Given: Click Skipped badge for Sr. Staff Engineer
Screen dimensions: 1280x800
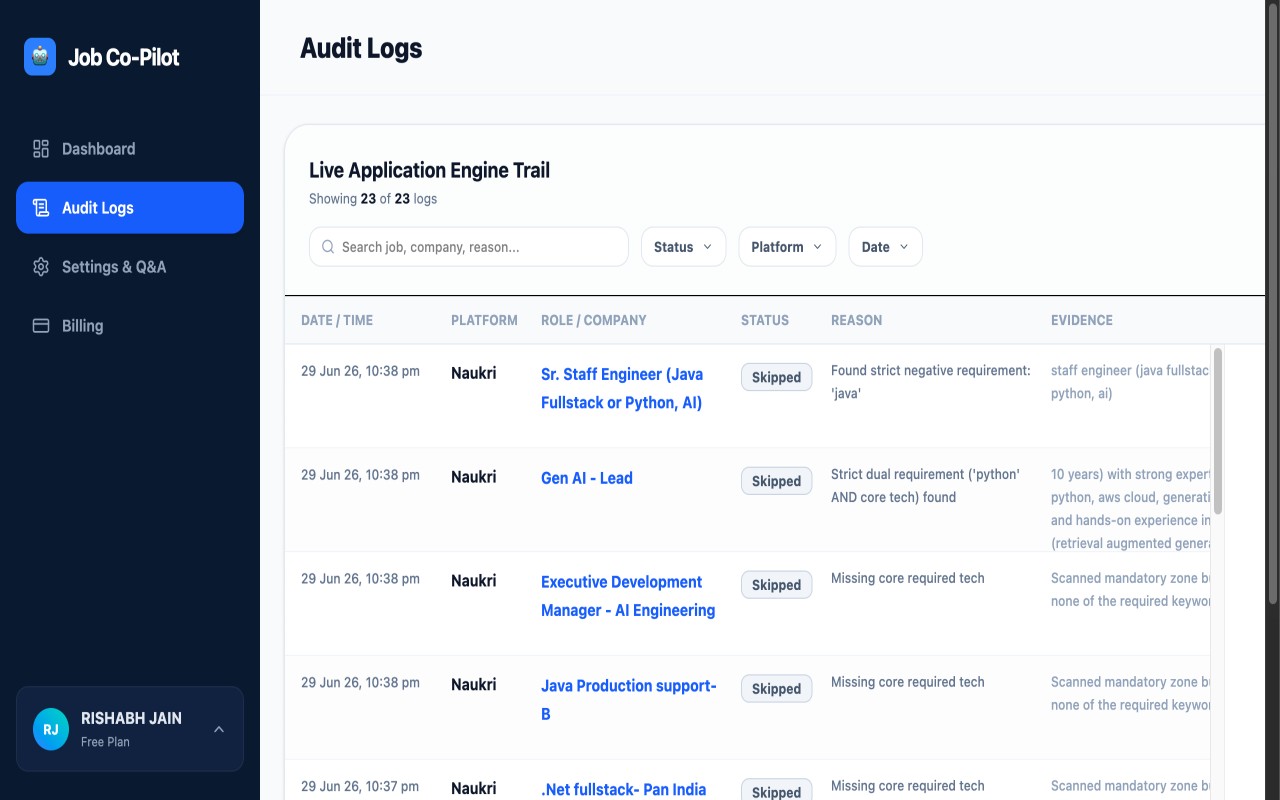Looking at the screenshot, I should [x=776, y=377].
